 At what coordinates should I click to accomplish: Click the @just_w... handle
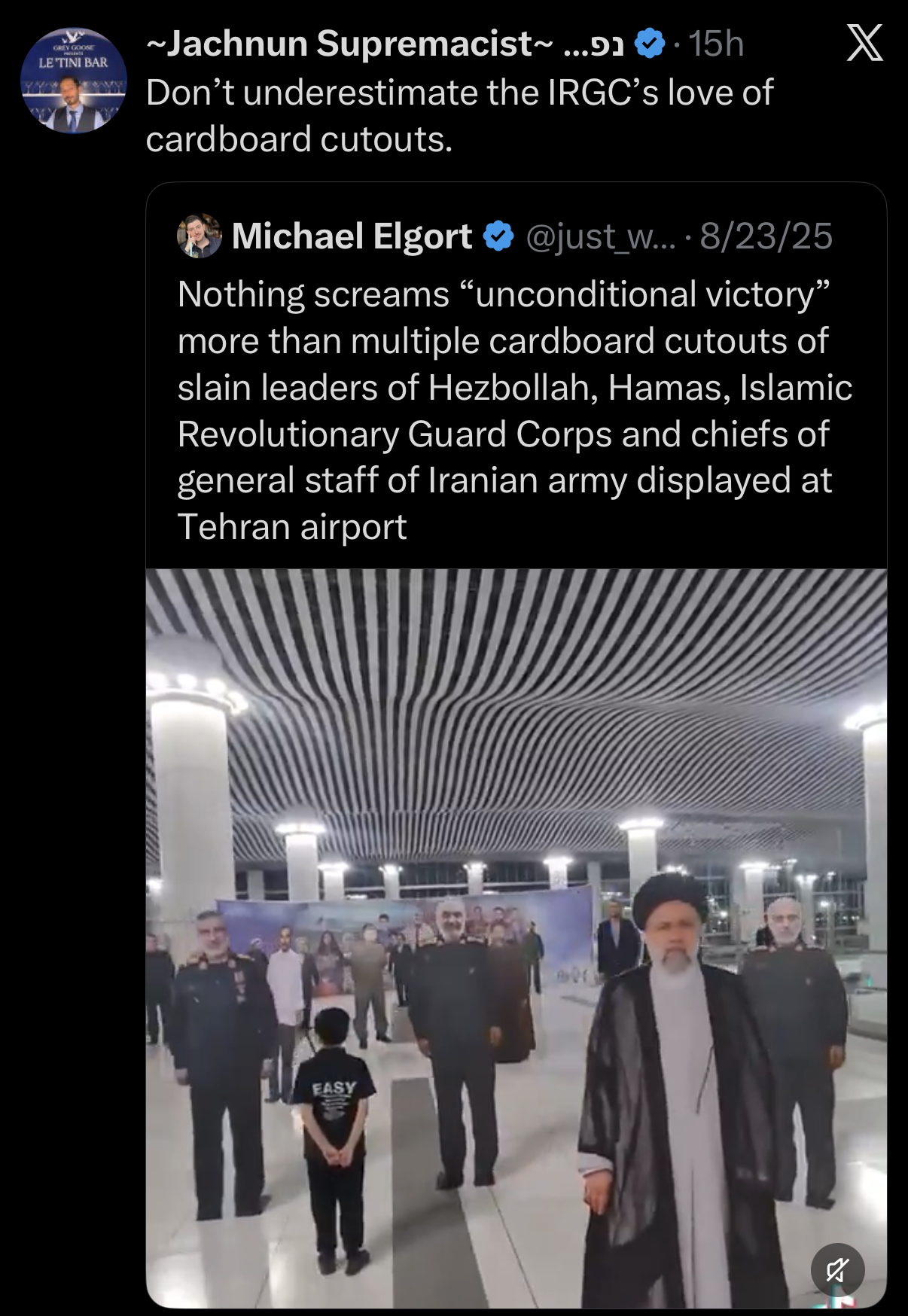point(601,237)
